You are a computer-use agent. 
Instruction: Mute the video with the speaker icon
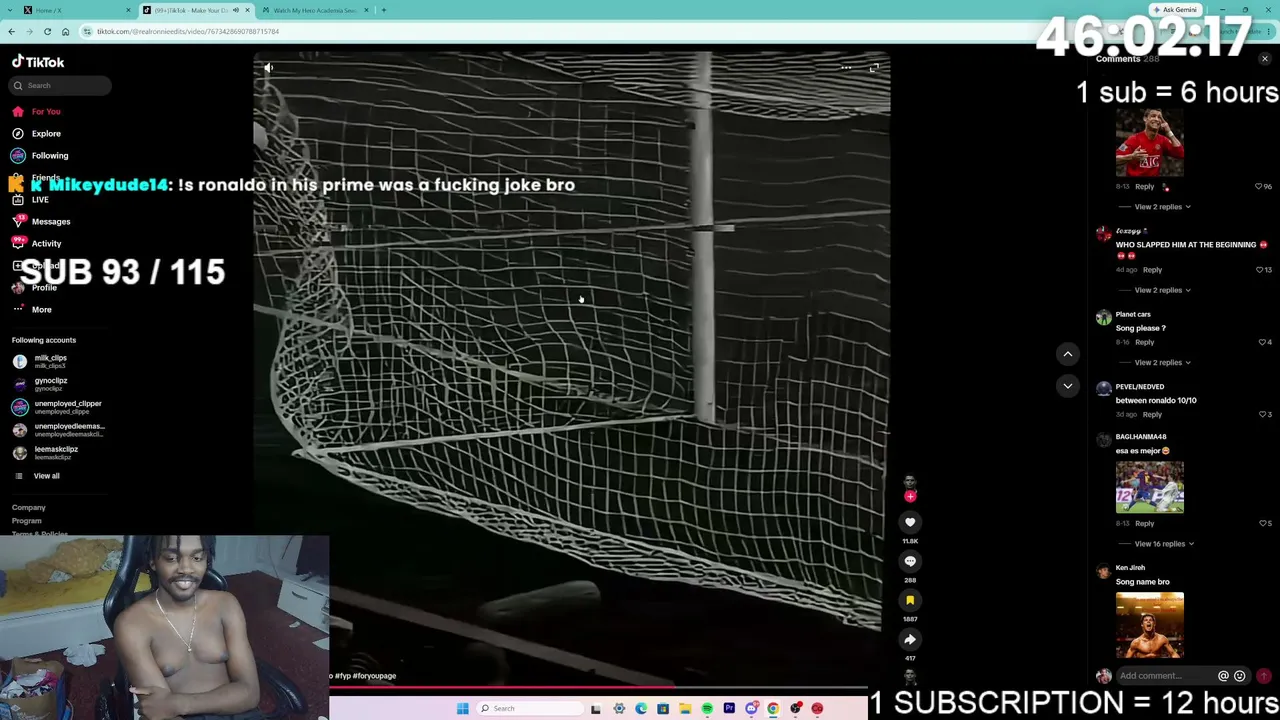[x=269, y=68]
